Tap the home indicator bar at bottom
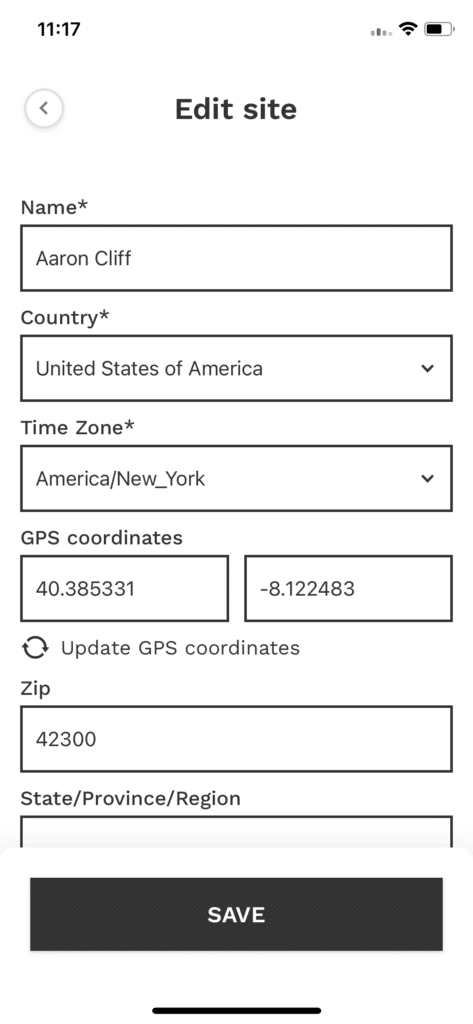This screenshot has height=1024, width=473. coord(236,1010)
